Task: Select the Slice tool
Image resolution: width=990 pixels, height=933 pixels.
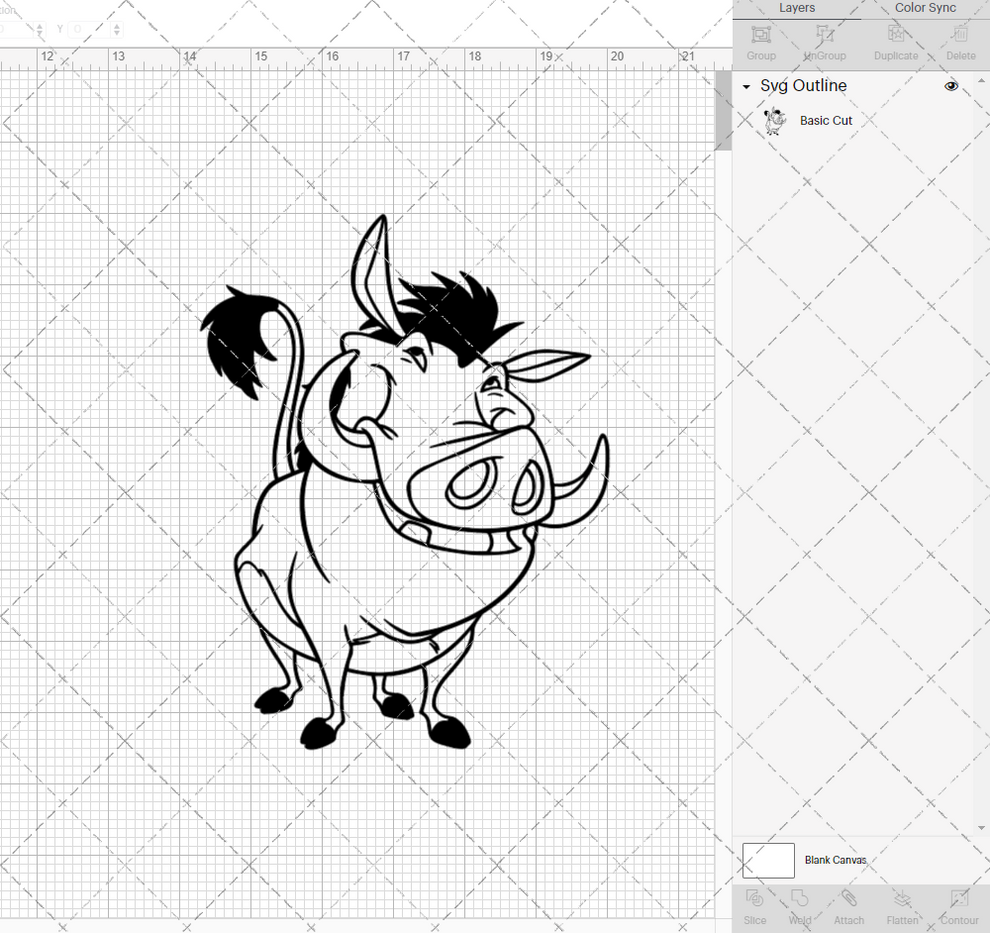Action: click(754, 905)
